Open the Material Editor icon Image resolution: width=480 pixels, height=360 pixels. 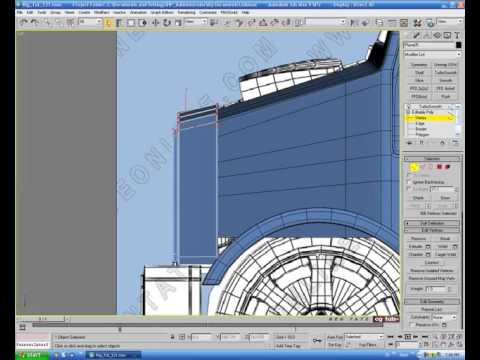pyautogui.click(x=417, y=23)
